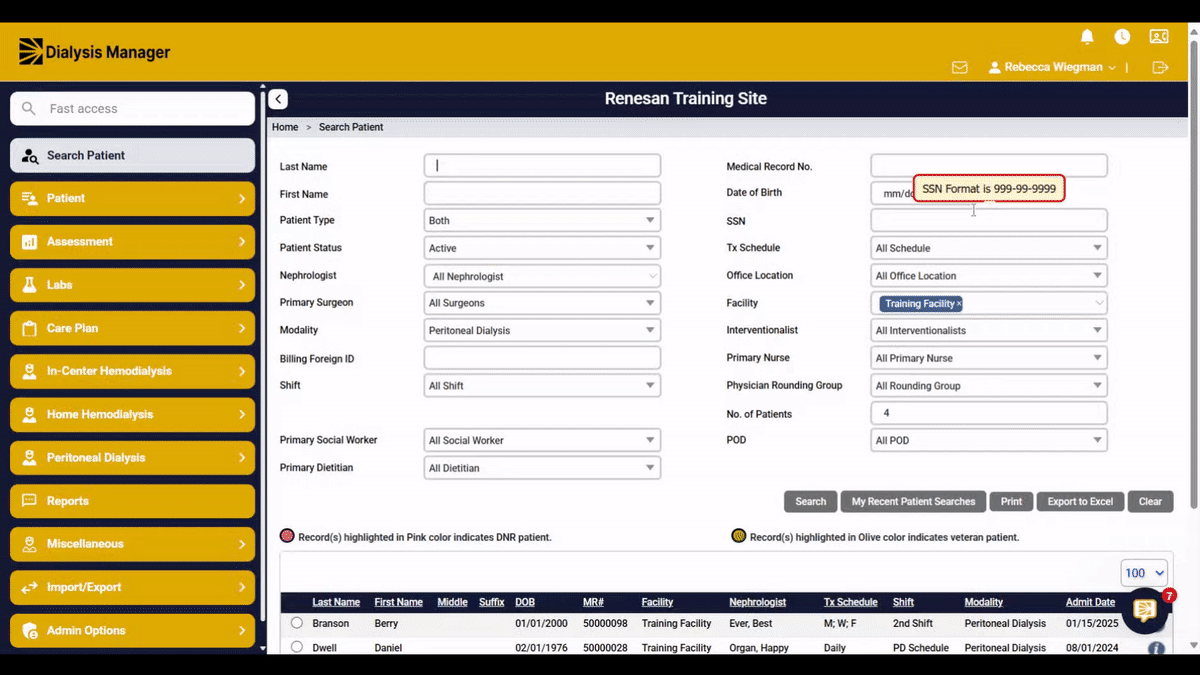This screenshot has width=1200, height=675.
Task: Expand the Care Plan sidebar menu
Action: point(133,328)
